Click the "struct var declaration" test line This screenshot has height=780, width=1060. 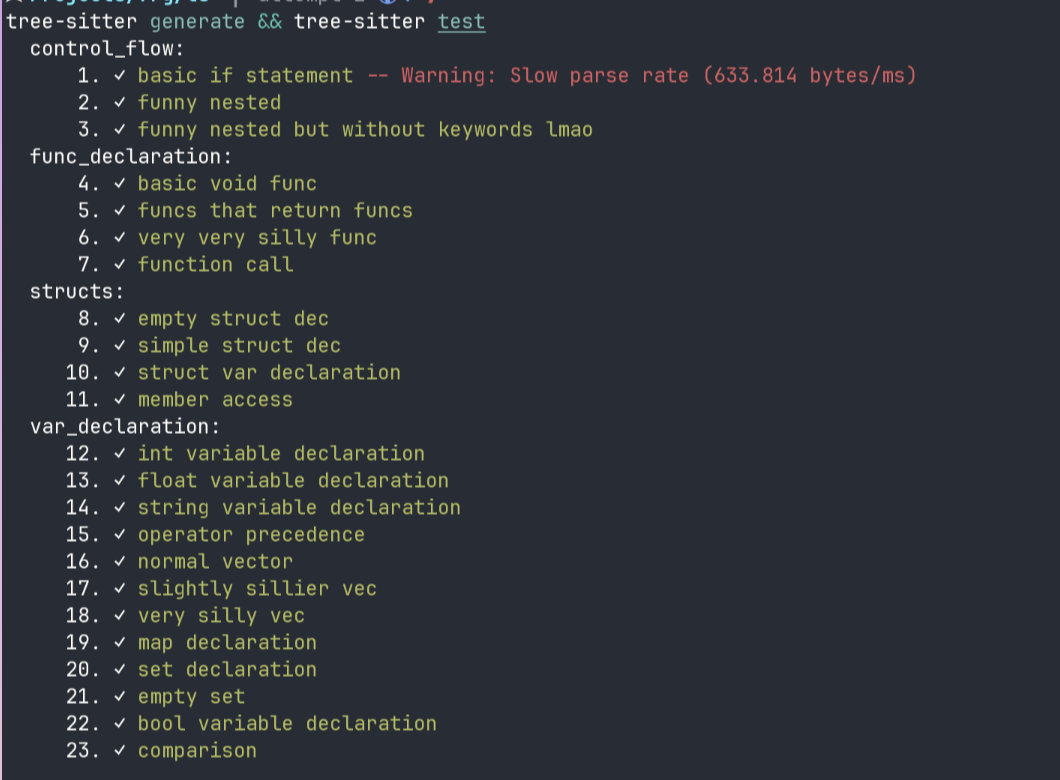pos(269,373)
